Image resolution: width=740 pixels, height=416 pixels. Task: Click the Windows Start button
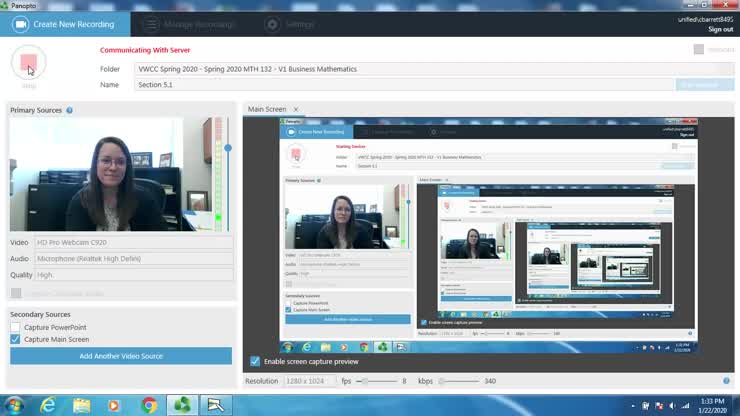coord(13,405)
